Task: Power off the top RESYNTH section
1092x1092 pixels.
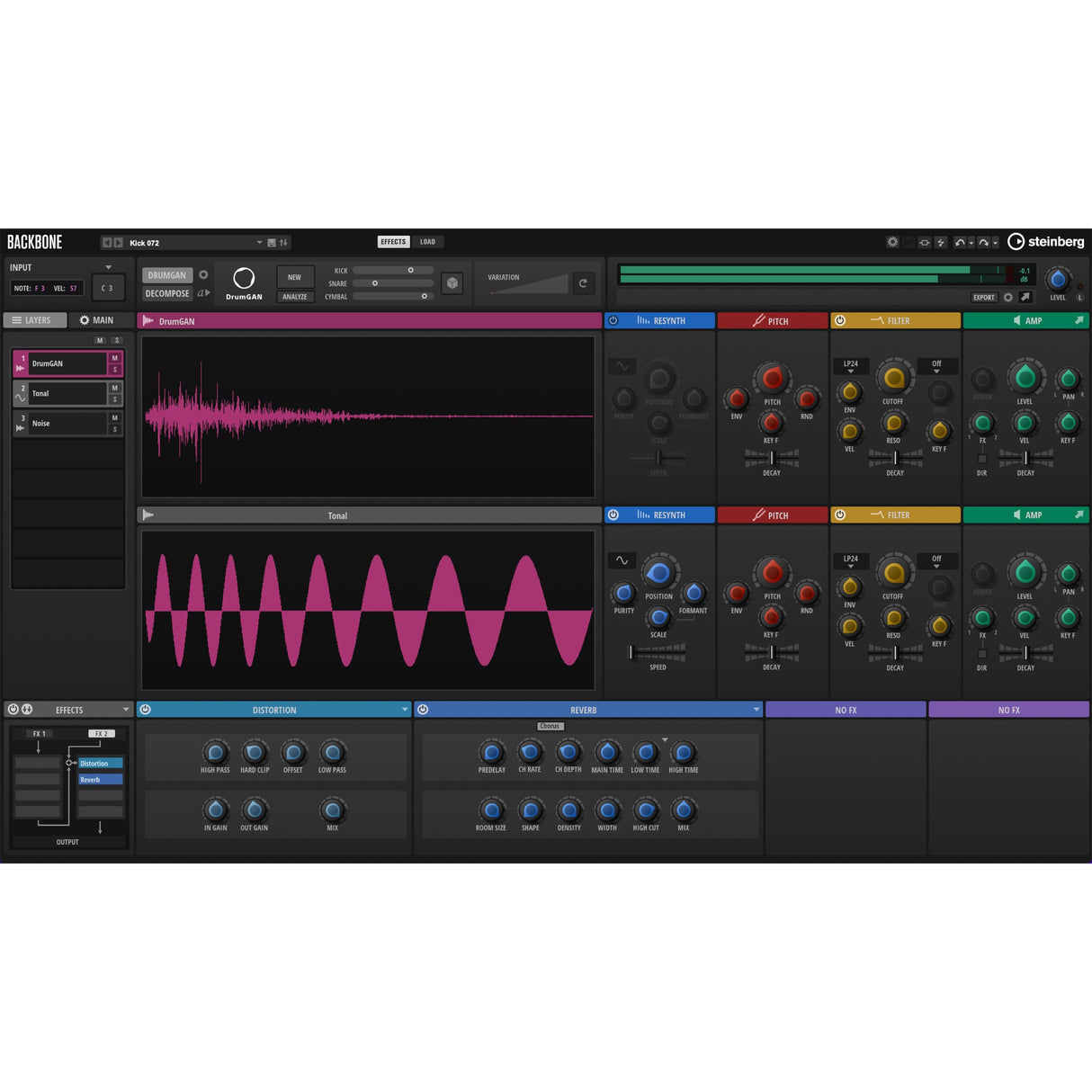Action: [x=613, y=320]
